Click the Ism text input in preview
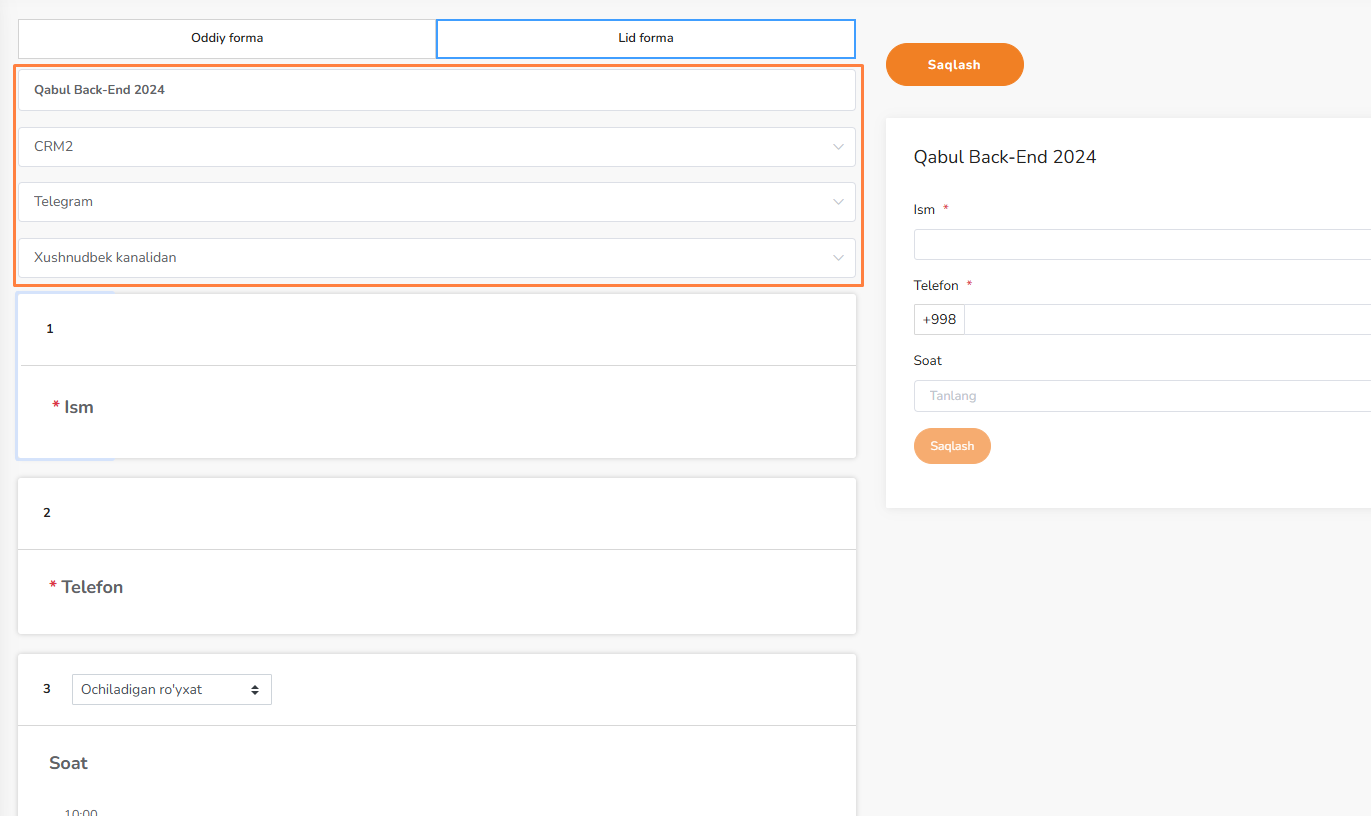The height and width of the screenshot is (816, 1371). [1140, 245]
